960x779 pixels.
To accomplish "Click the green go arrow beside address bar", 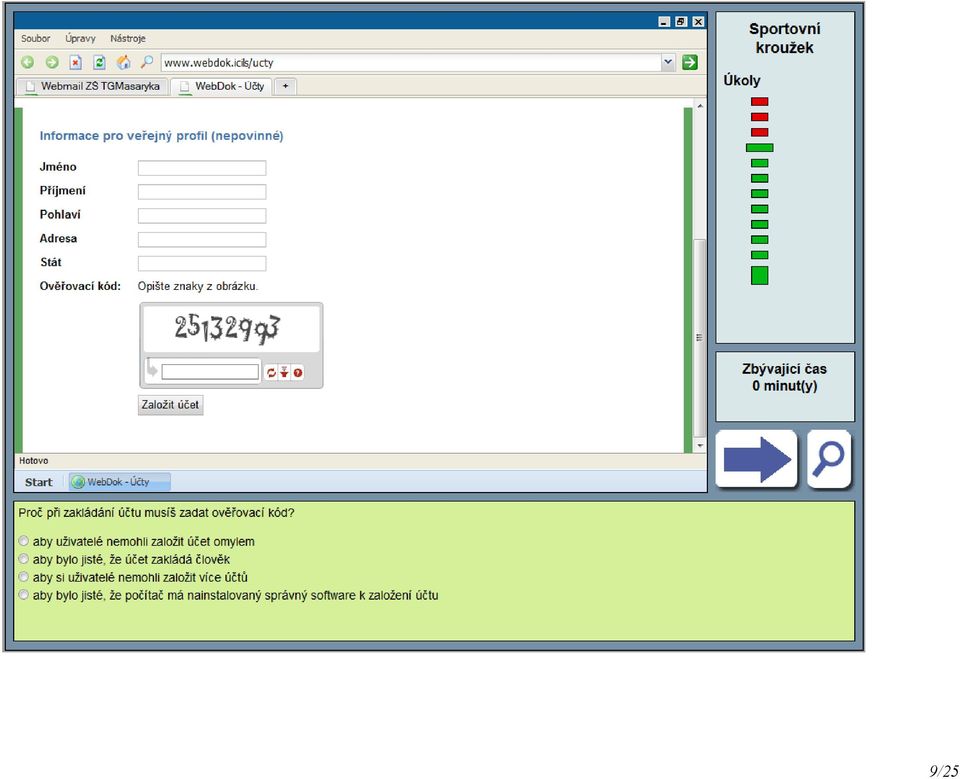I will pyautogui.click(x=690, y=62).
